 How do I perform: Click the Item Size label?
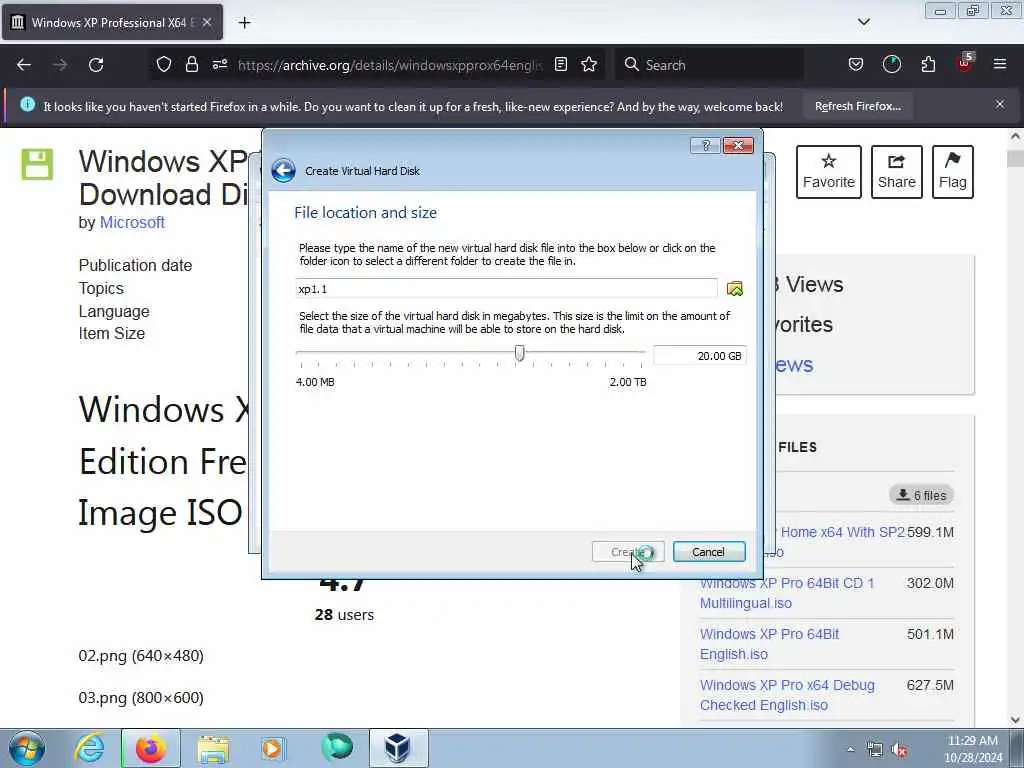[x=112, y=334]
